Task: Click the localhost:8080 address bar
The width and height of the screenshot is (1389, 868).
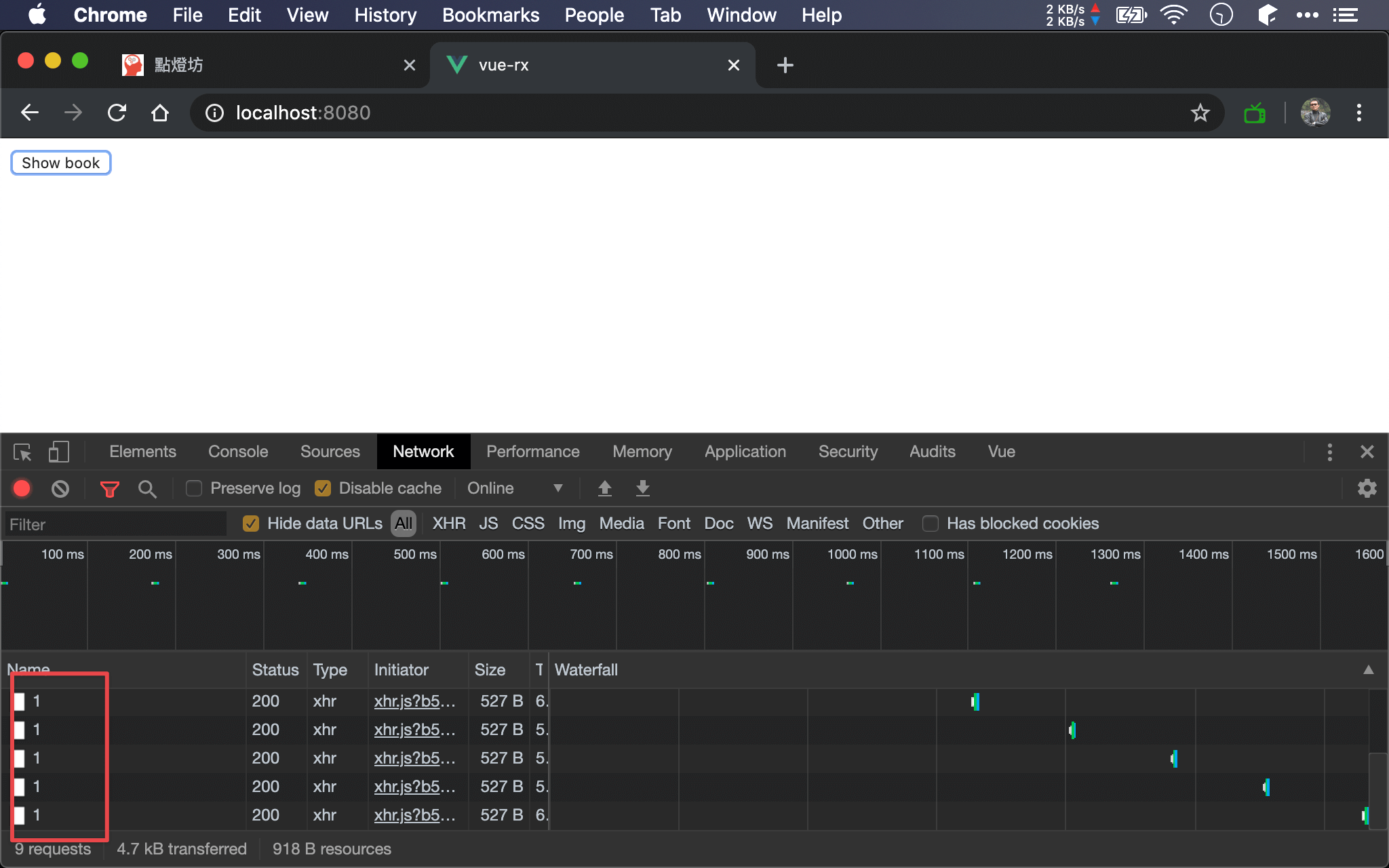Action: click(x=705, y=113)
